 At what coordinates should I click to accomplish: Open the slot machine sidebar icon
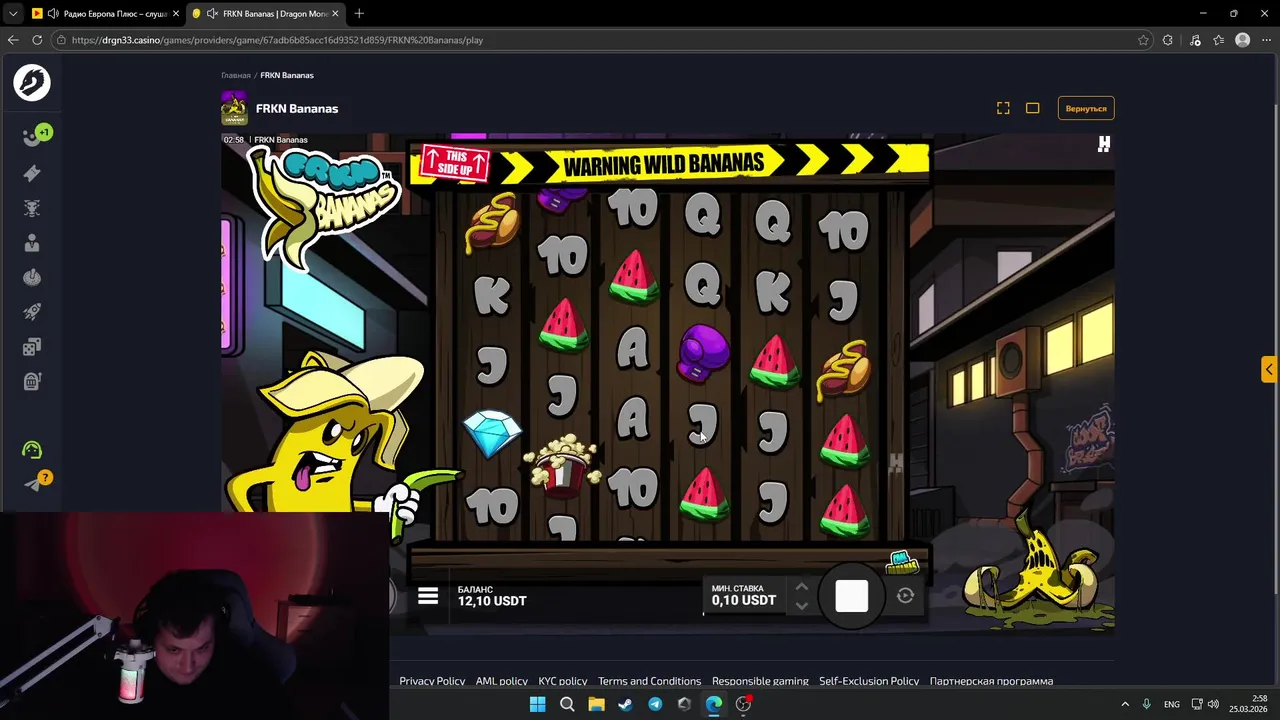32,381
